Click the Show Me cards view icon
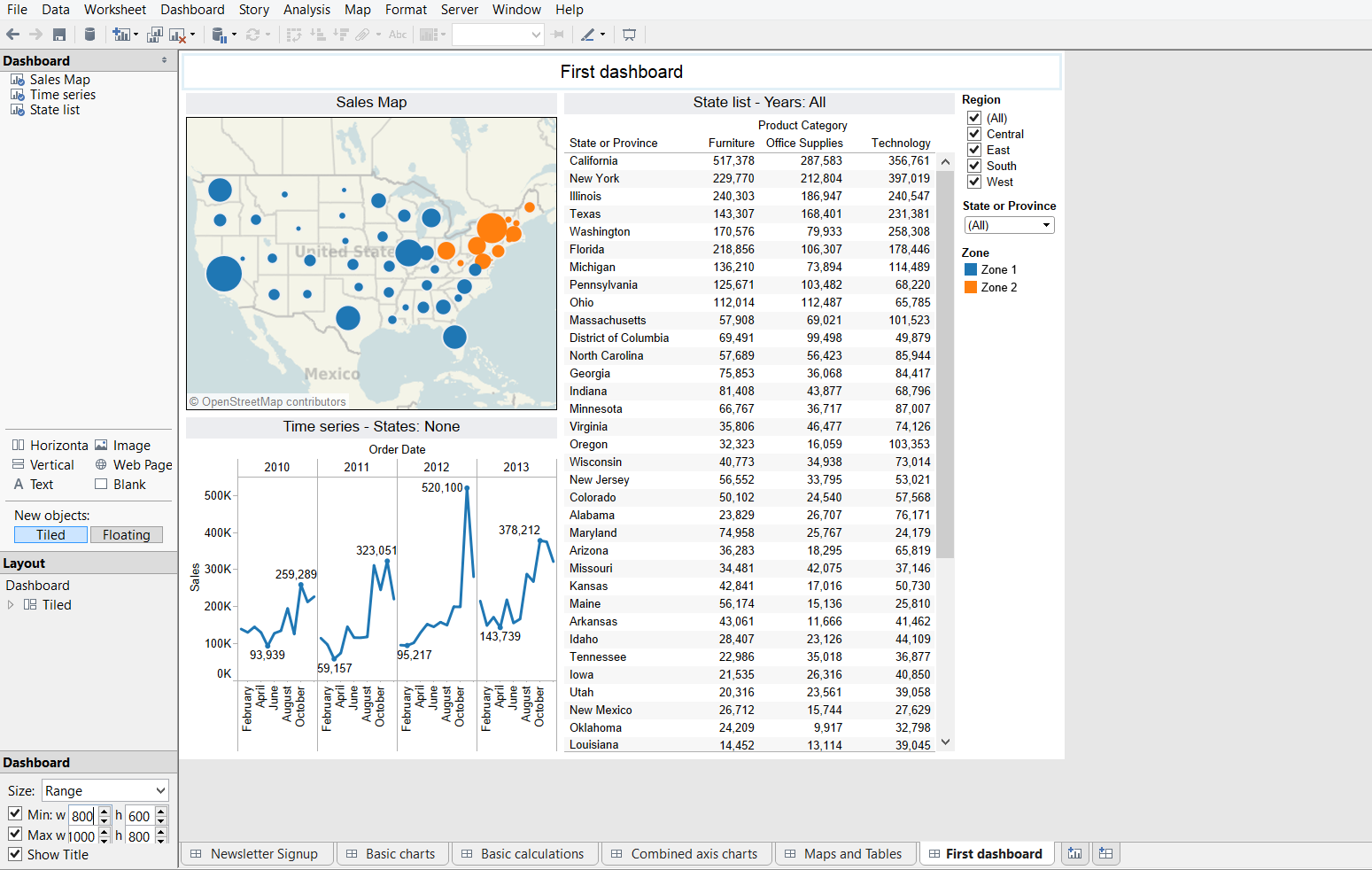 click(x=429, y=35)
